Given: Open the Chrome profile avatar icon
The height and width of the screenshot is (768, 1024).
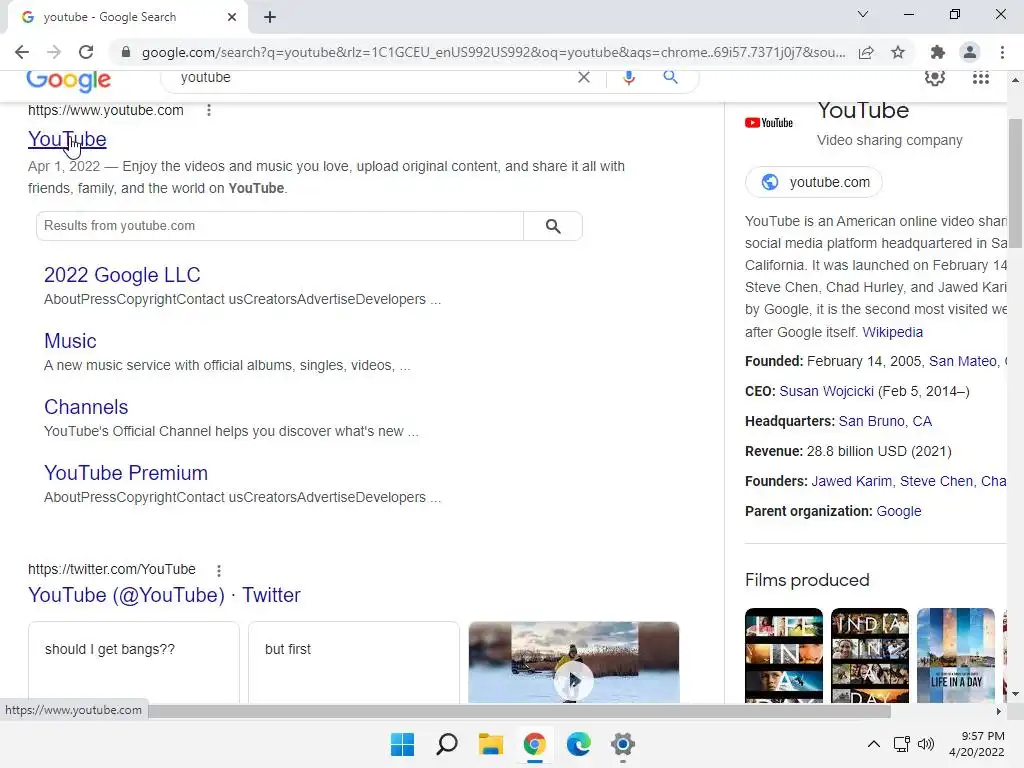Looking at the screenshot, I should coord(970,52).
